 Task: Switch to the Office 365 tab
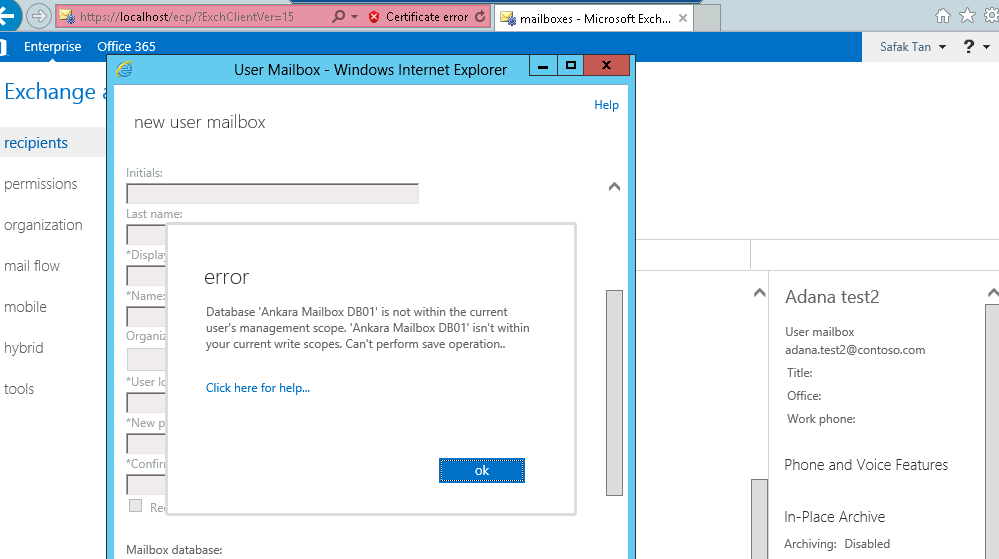click(x=126, y=47)
